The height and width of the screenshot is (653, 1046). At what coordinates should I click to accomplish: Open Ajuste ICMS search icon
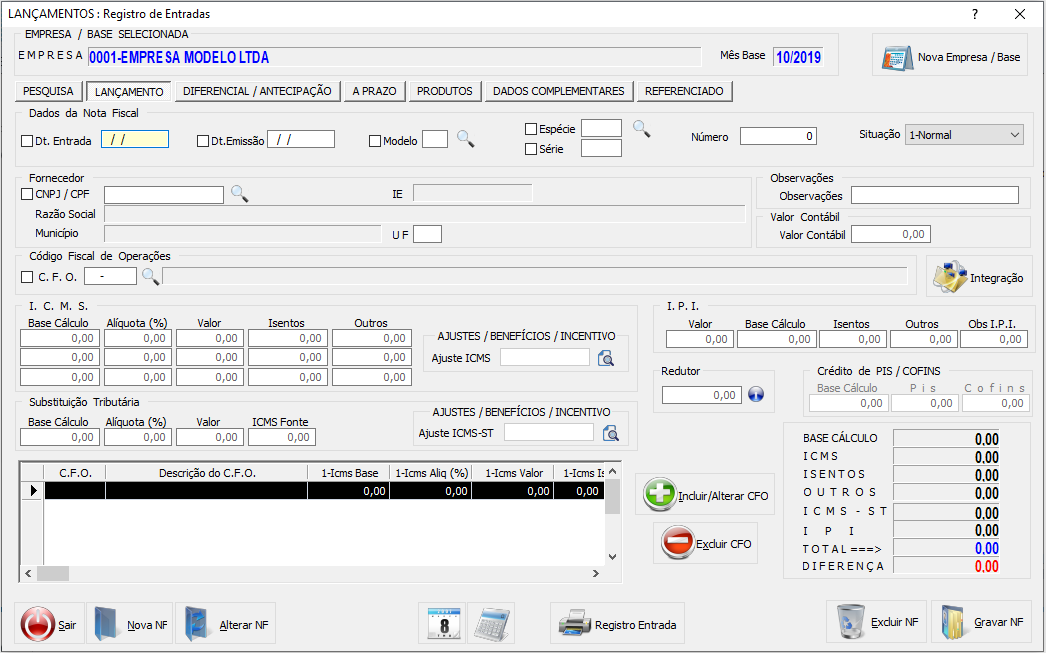[606, 358]
